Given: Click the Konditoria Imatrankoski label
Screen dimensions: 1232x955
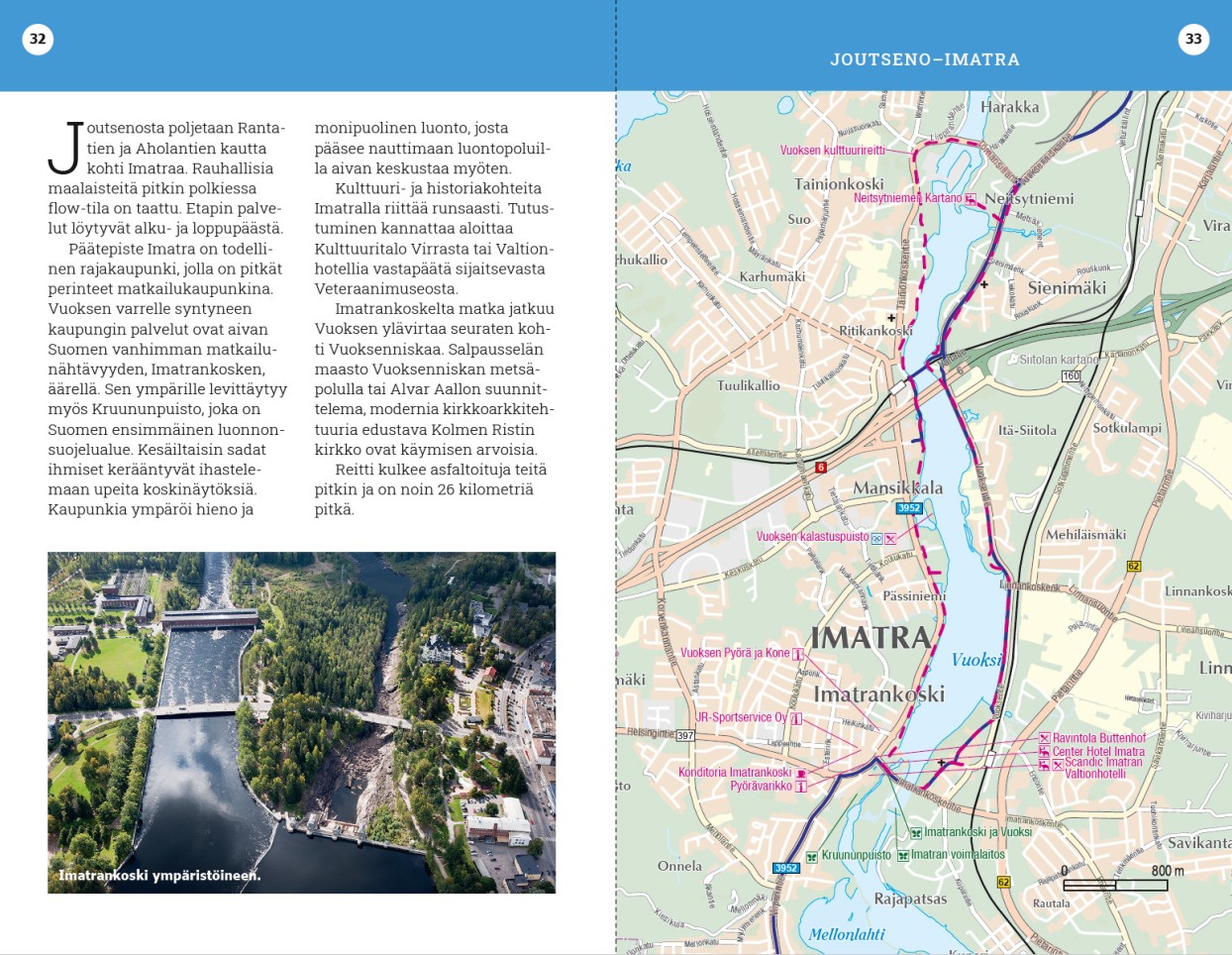Looking at the screenshot, I should pyautogui.click(x=735, y=773).
